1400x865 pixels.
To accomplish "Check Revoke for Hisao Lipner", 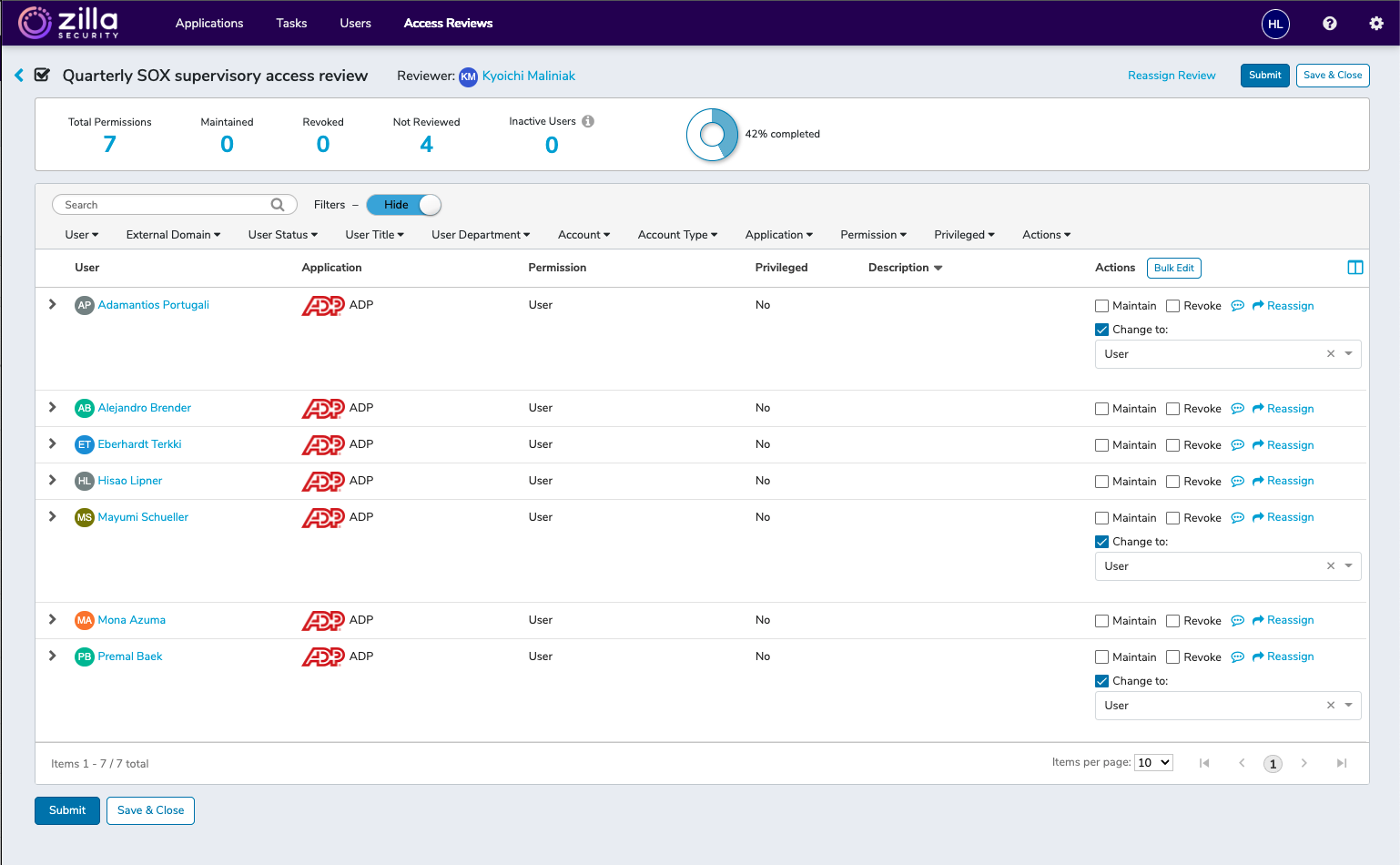I will [1172, 481].
